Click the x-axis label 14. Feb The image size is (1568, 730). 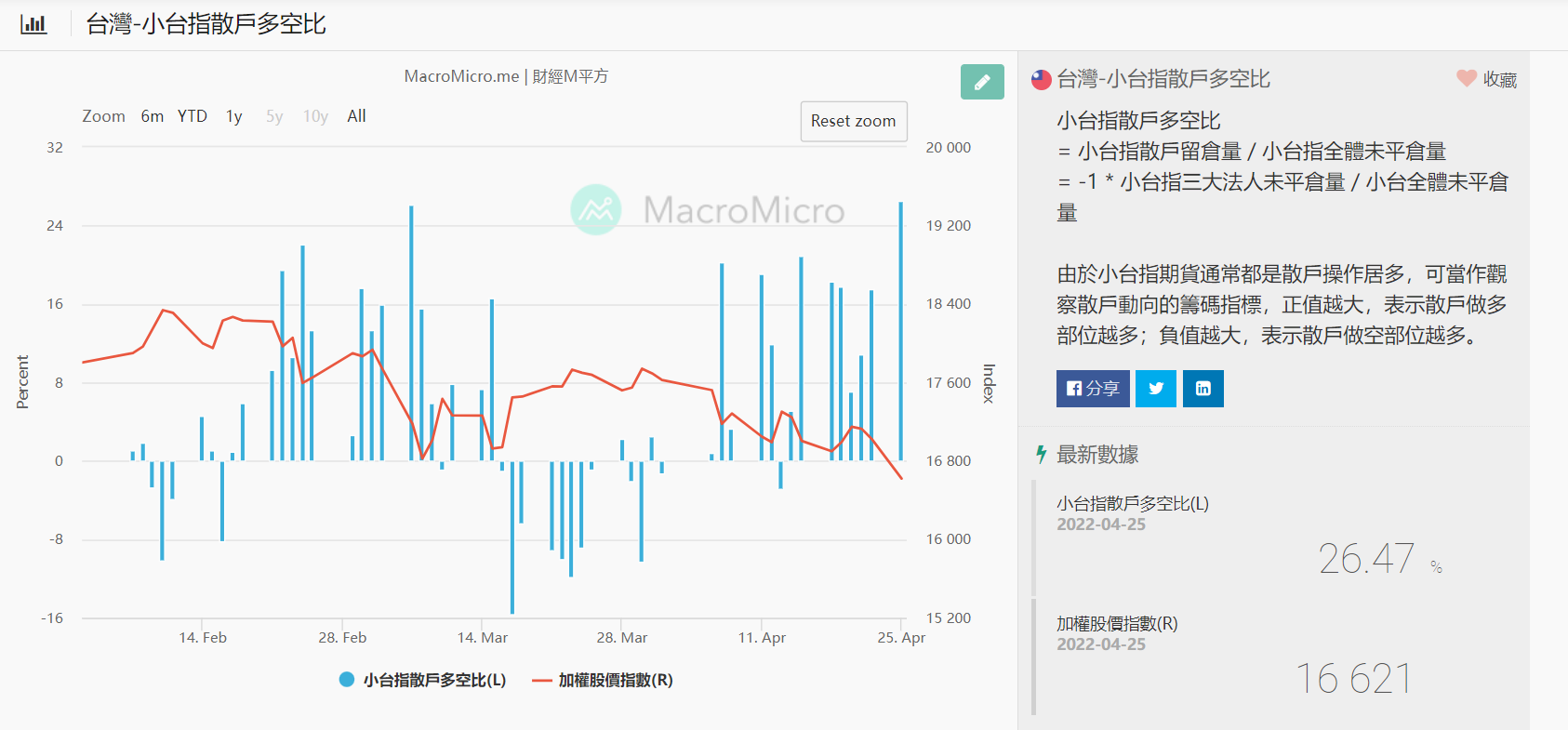coord(203,638)
